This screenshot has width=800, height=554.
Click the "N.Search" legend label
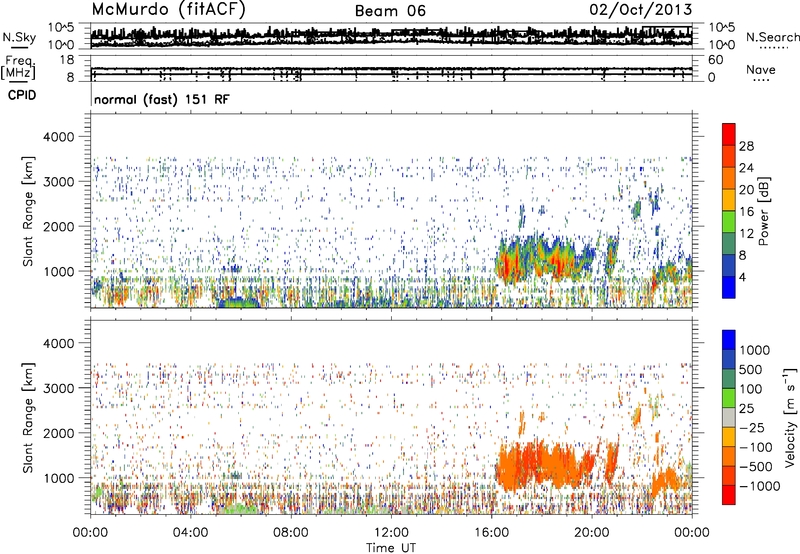772,37
